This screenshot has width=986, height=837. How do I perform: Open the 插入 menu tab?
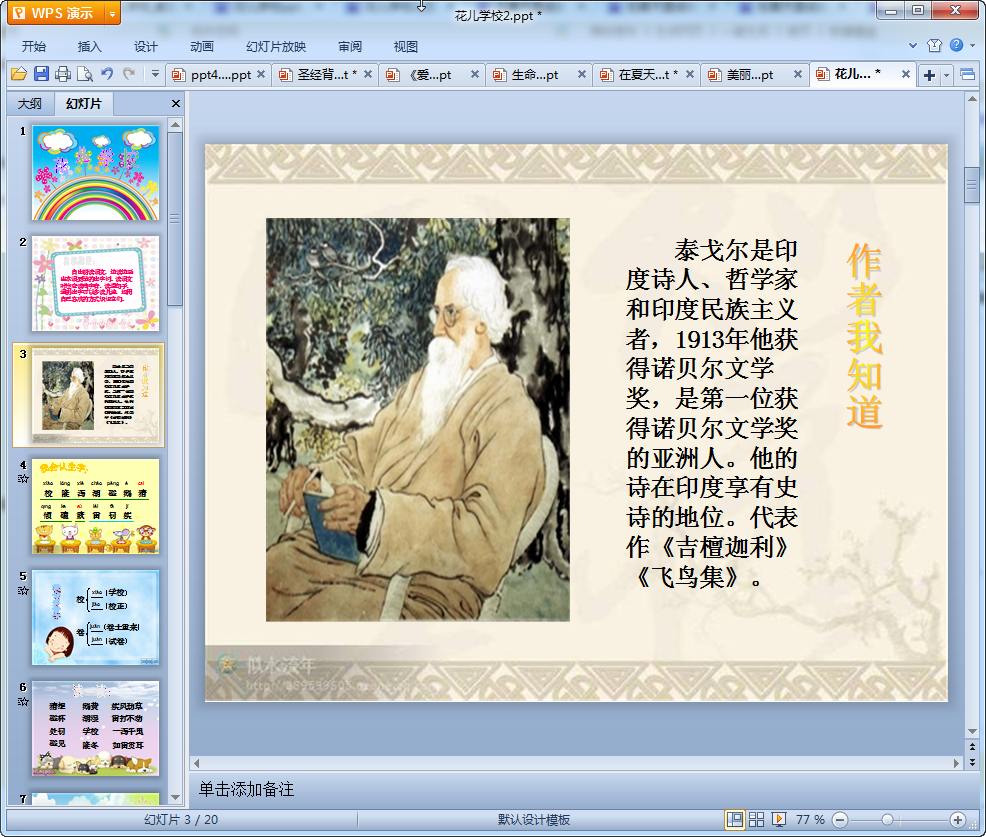(x=89, y=47)
